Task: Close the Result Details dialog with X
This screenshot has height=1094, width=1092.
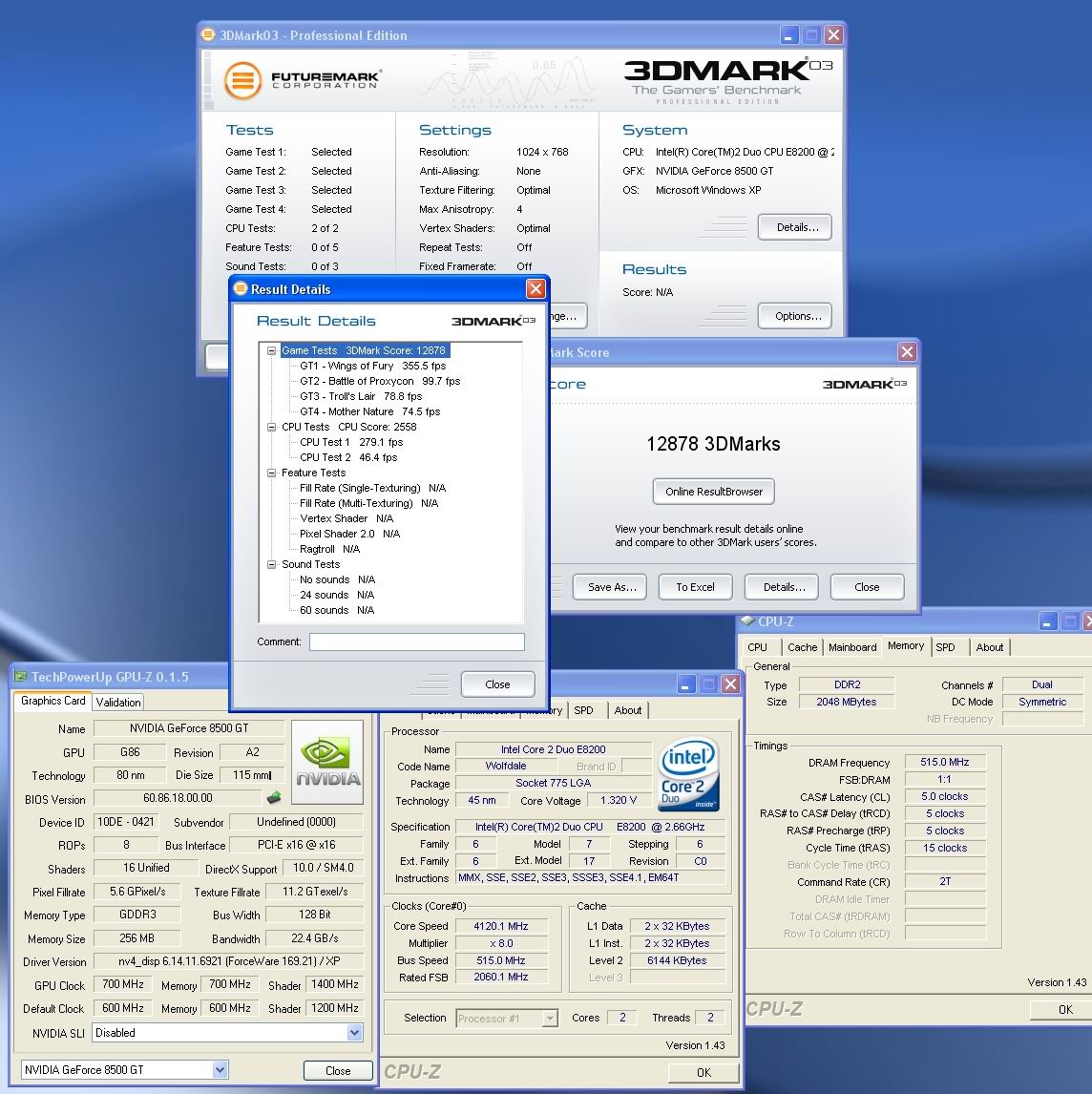Action: click(x=535, y=288)
